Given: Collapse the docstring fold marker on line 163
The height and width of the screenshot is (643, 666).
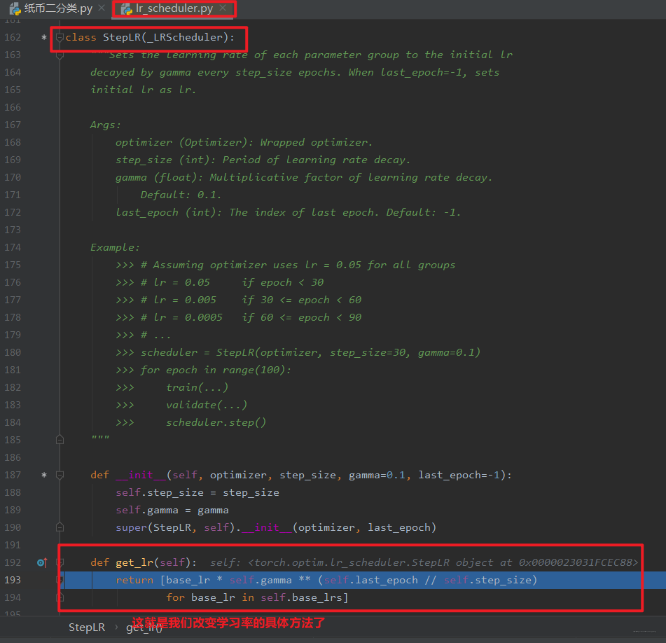Looking at the screenshot, I should [60, 55].
